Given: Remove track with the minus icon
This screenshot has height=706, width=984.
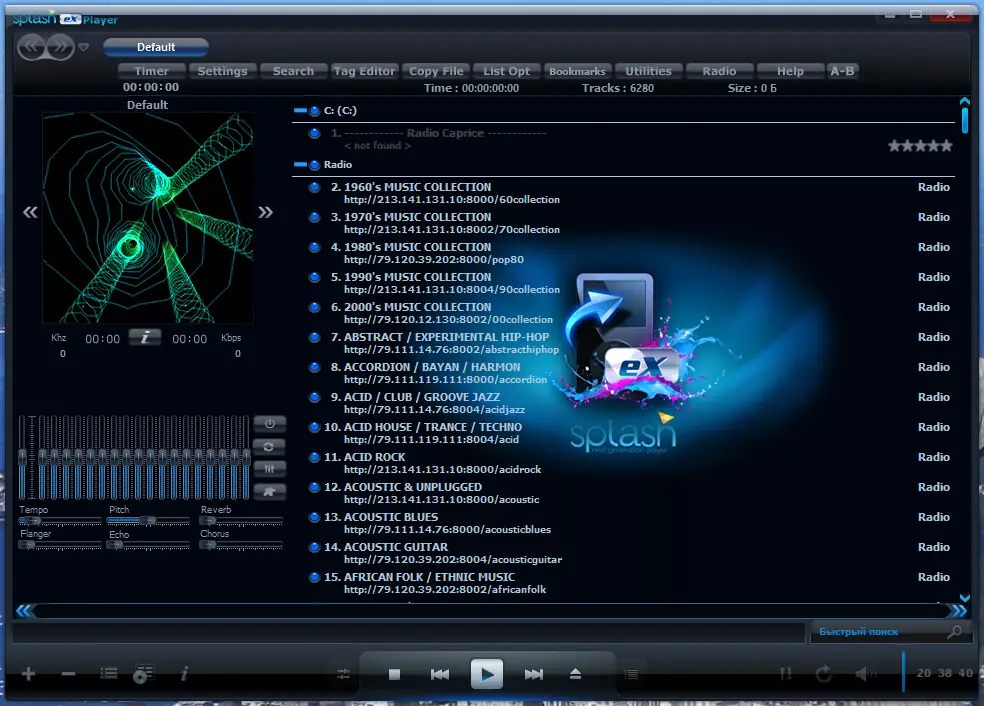Looking at the screenshot, I should tap(68, 674).
